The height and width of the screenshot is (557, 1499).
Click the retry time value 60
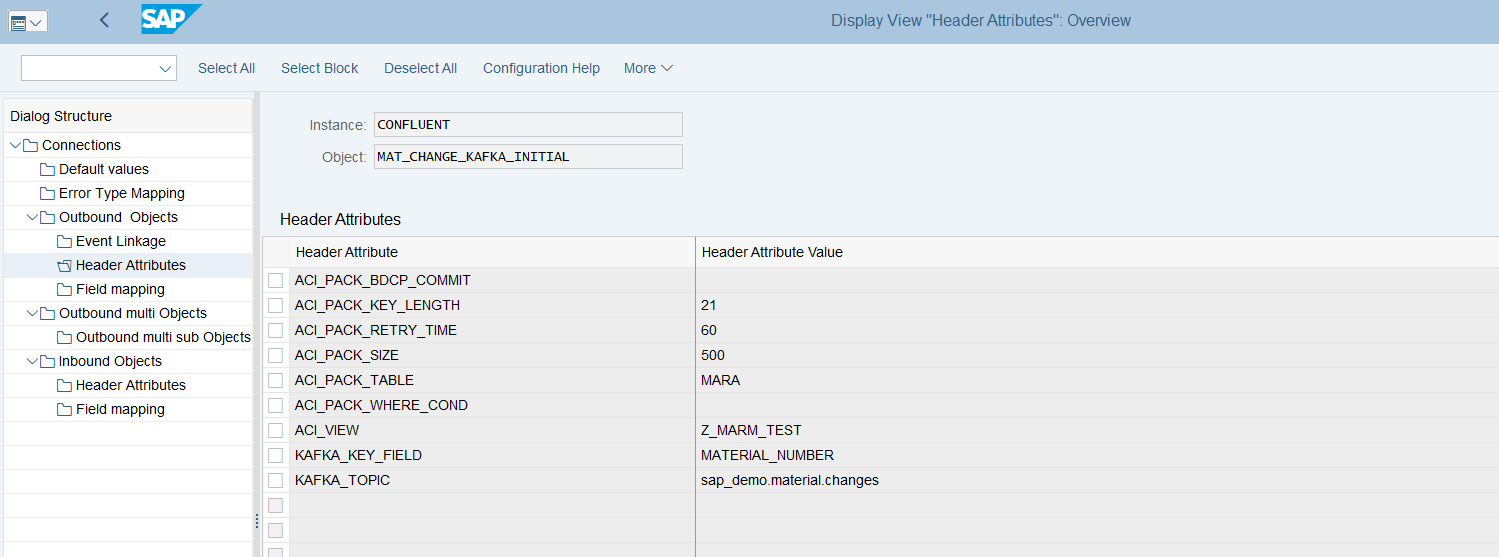[x=709, y=330]
